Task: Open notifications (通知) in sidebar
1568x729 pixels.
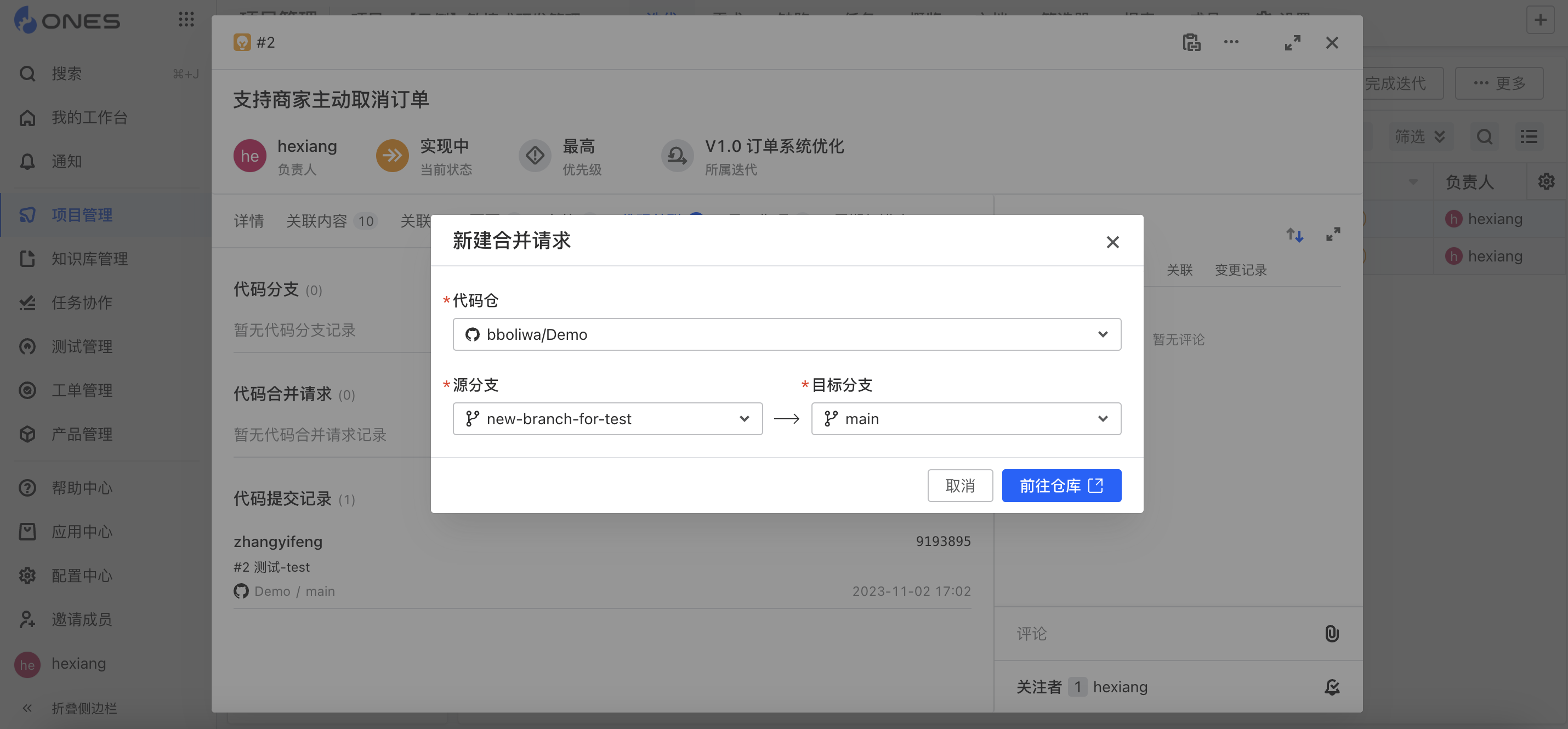Action: (66, 161)
